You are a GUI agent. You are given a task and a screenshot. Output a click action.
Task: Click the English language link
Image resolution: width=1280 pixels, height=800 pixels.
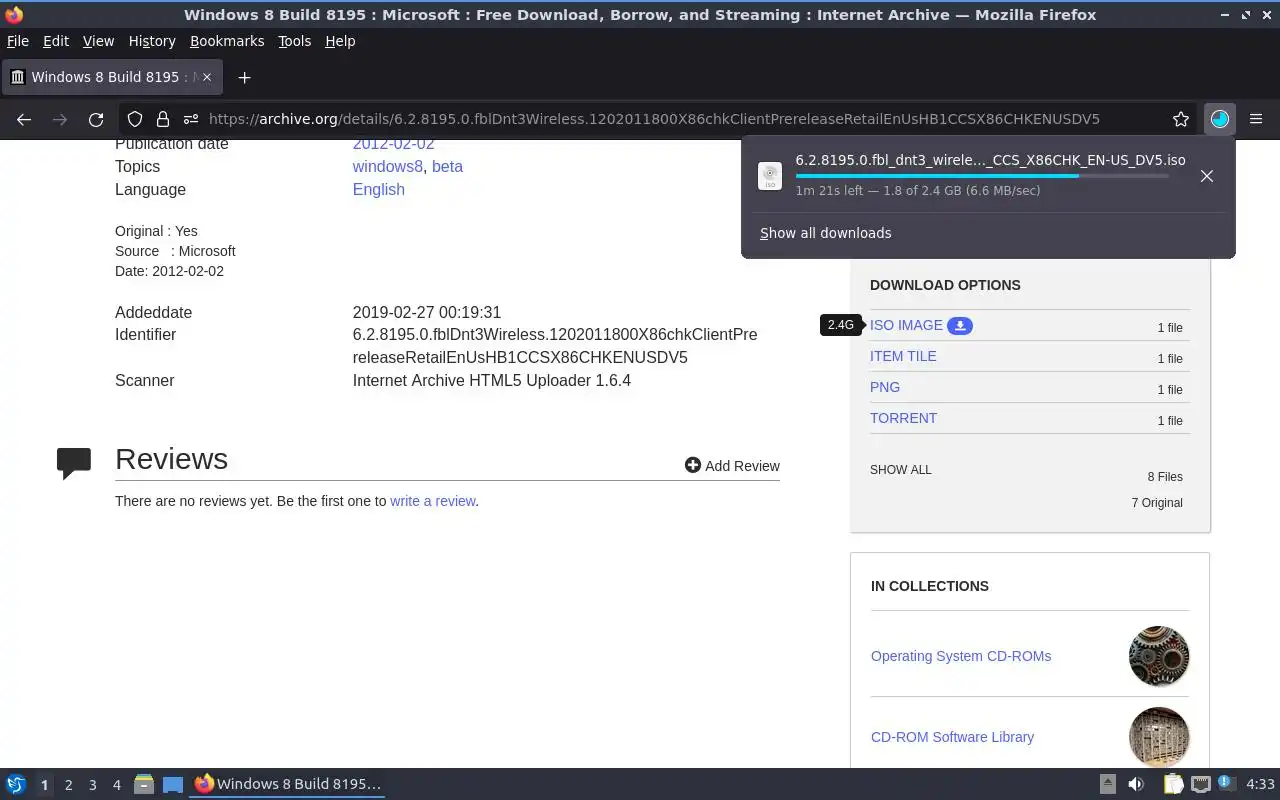[x=379, y=190]
